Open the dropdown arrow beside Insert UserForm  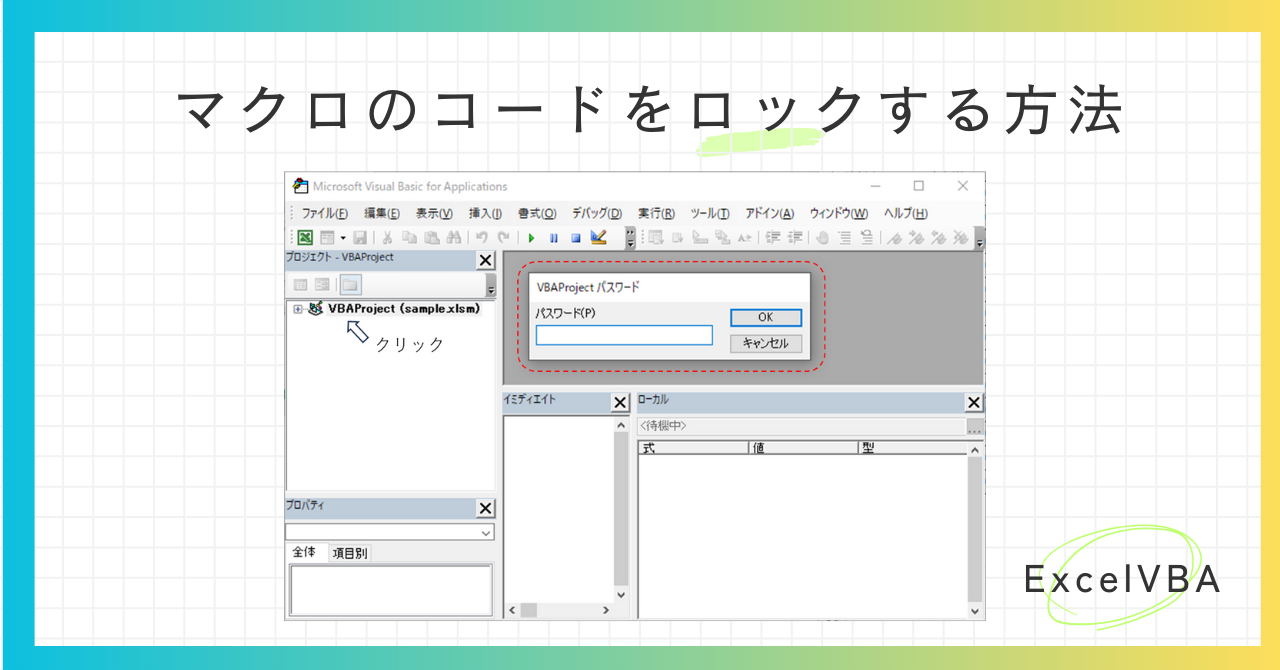[343, 238]
